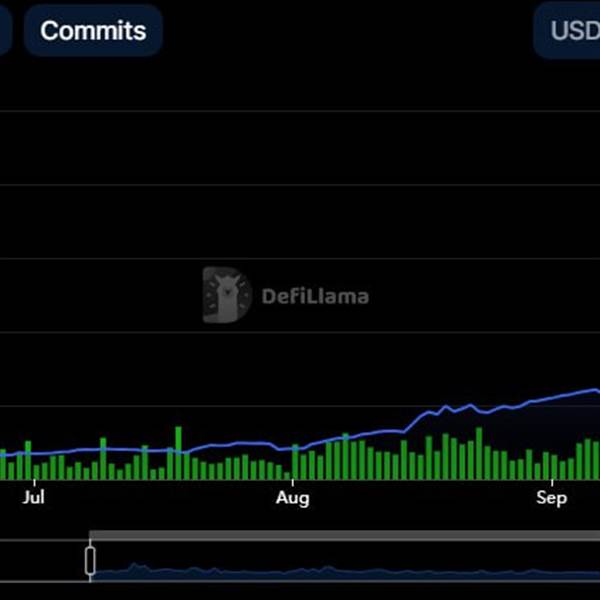Grab the range slider left handle

coord(90,561)
